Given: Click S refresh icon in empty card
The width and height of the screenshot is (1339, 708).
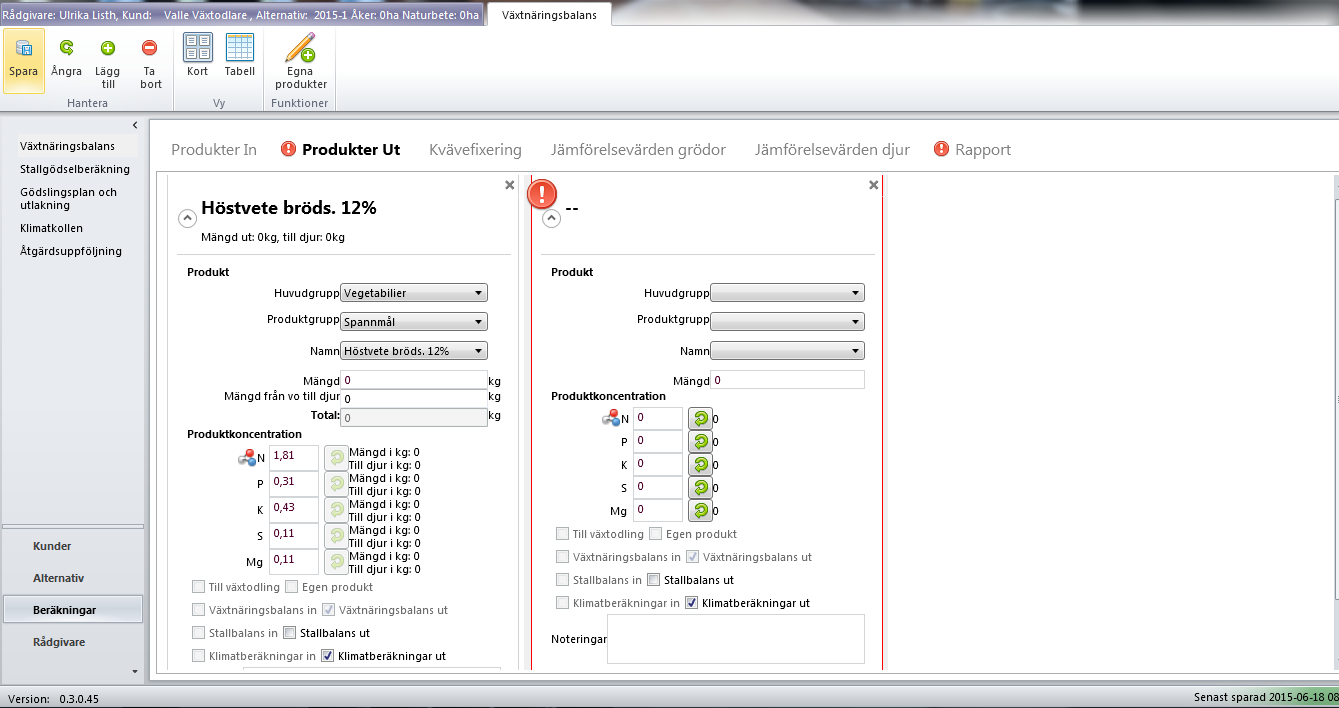Looking at the screenshot, I should [700, 488].
